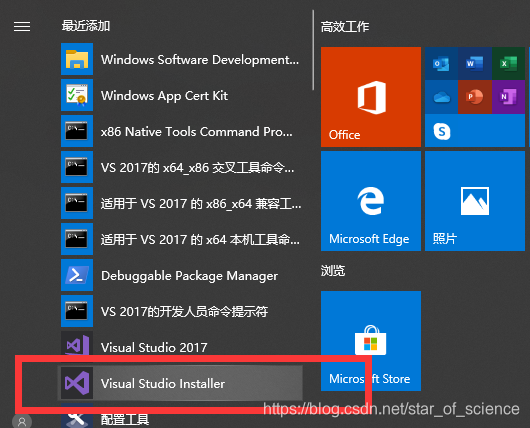Click 适用于 VS 2017 的 x64 本机工具命... text

pos(200,240)
